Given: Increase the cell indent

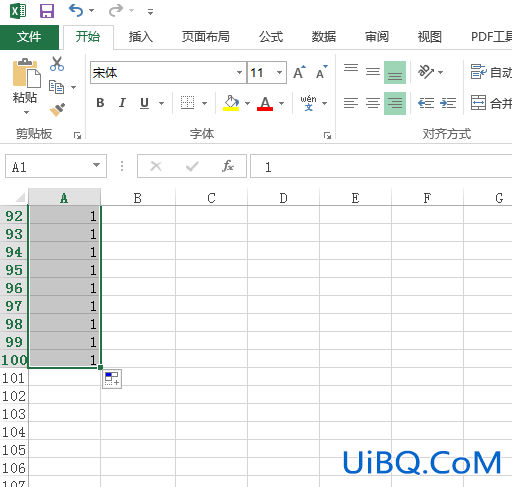Looking at the screenshot, I should coord(448,103).
